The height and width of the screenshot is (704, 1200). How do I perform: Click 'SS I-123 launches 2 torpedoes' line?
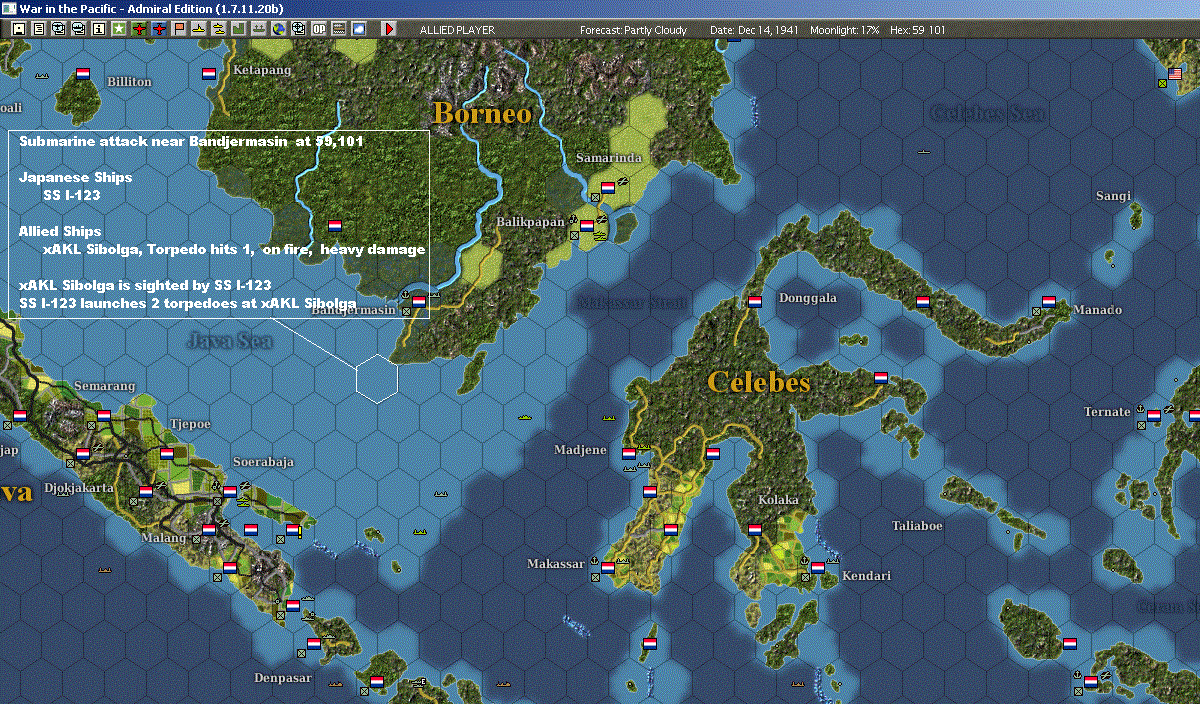point(188,302)
